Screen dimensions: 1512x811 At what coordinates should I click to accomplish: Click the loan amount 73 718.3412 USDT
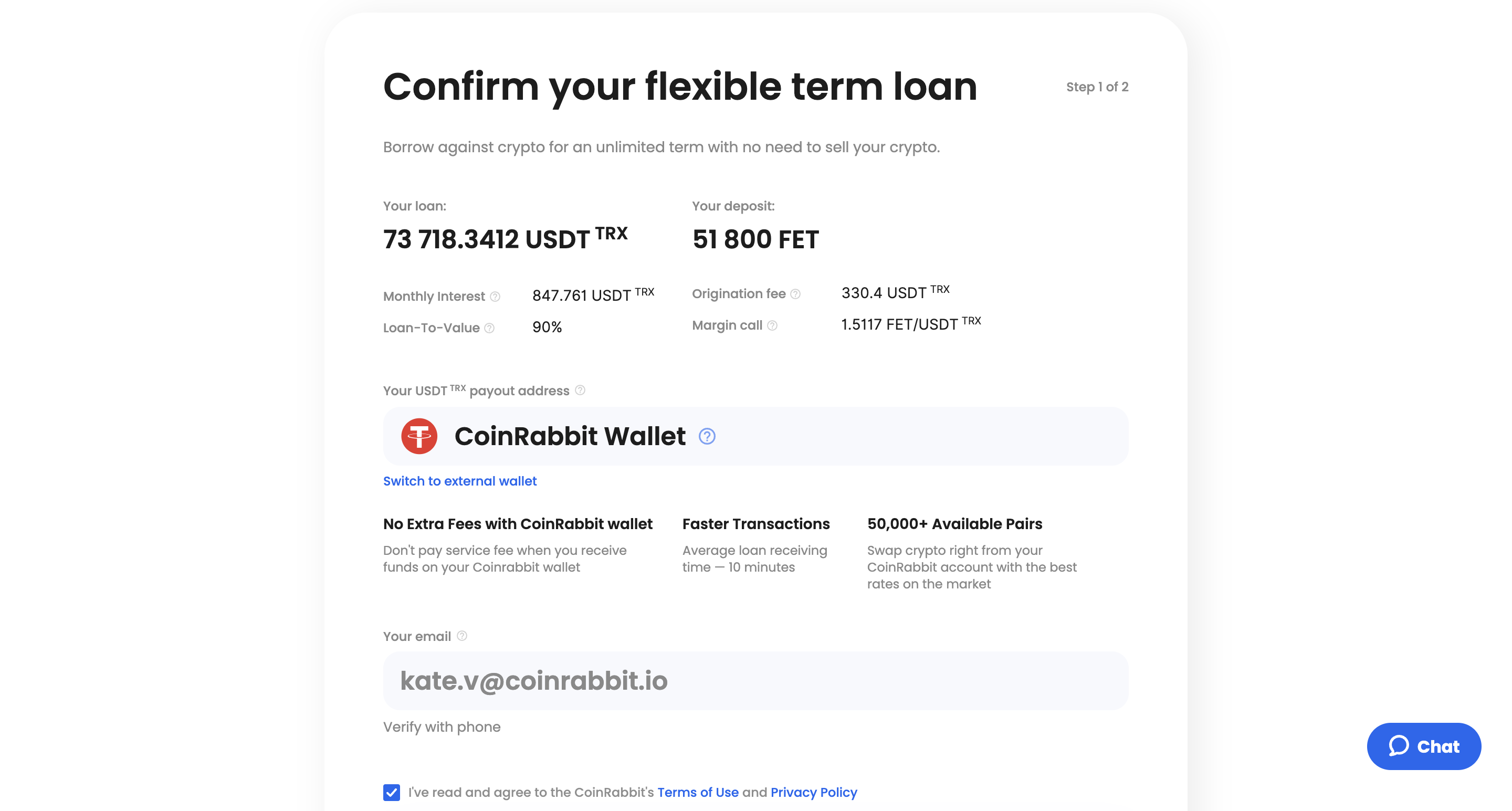(505, 239)
